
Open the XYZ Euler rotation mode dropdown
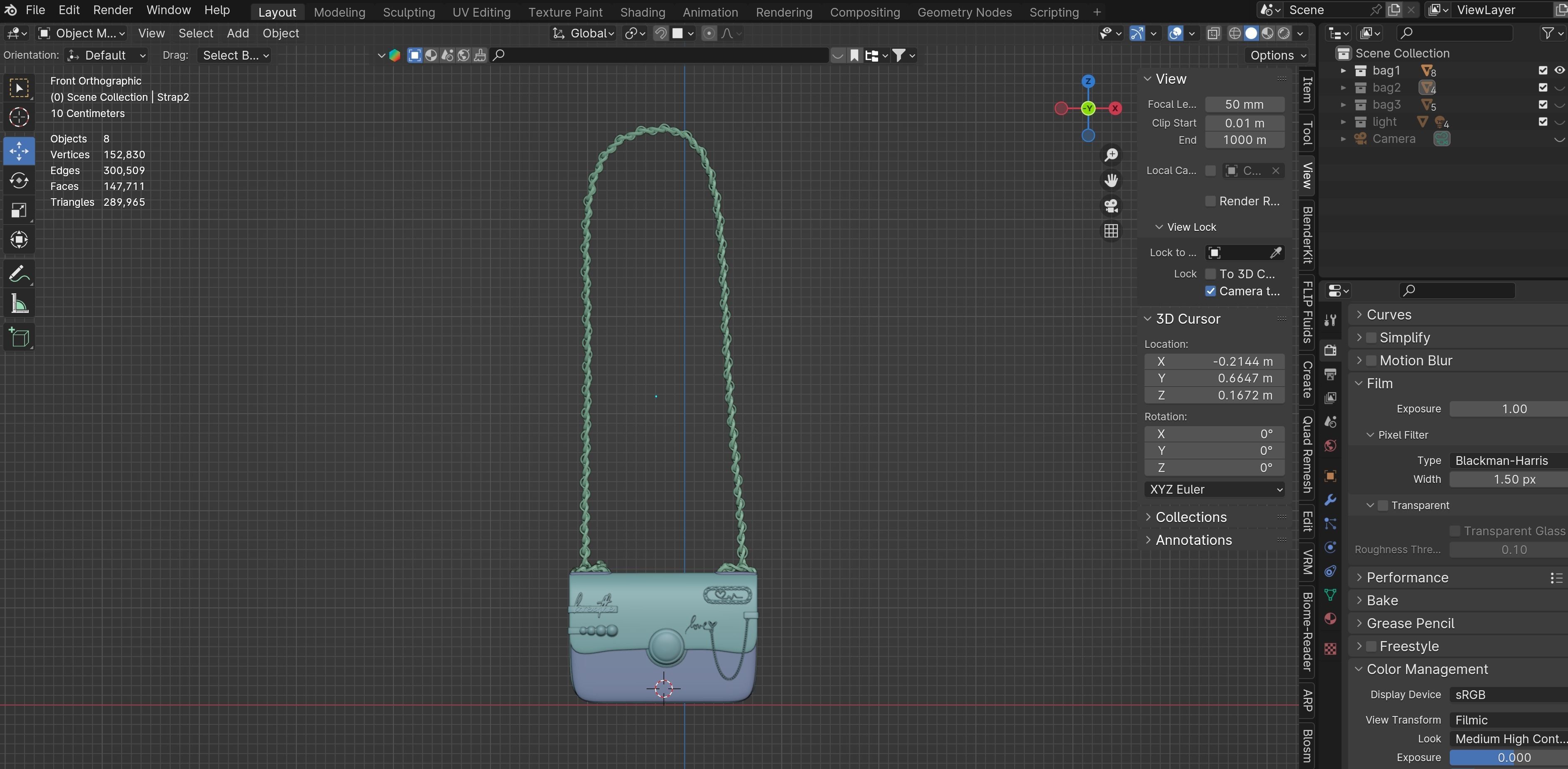tap(1215, 489)
